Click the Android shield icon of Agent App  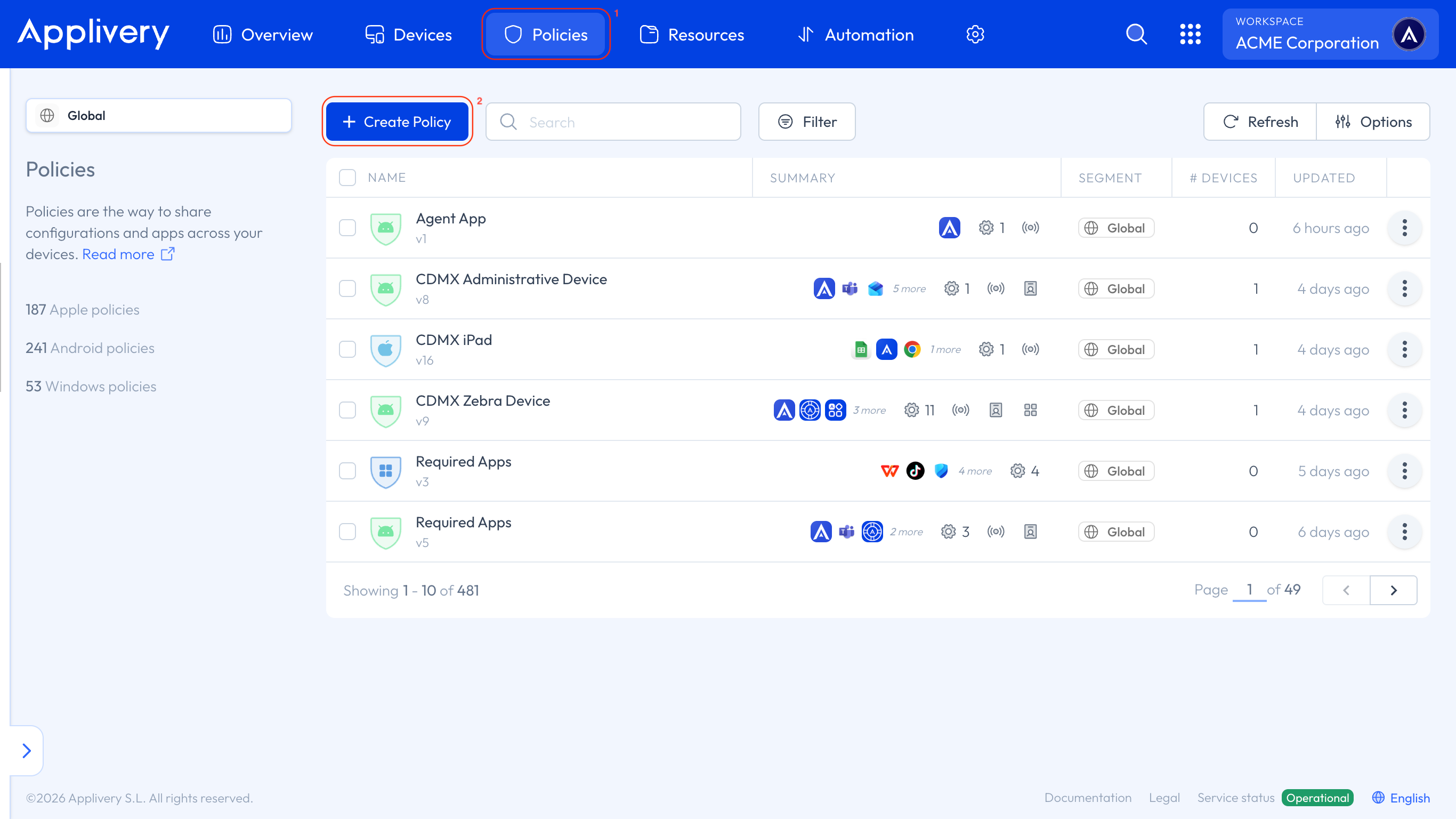point(385,228)
